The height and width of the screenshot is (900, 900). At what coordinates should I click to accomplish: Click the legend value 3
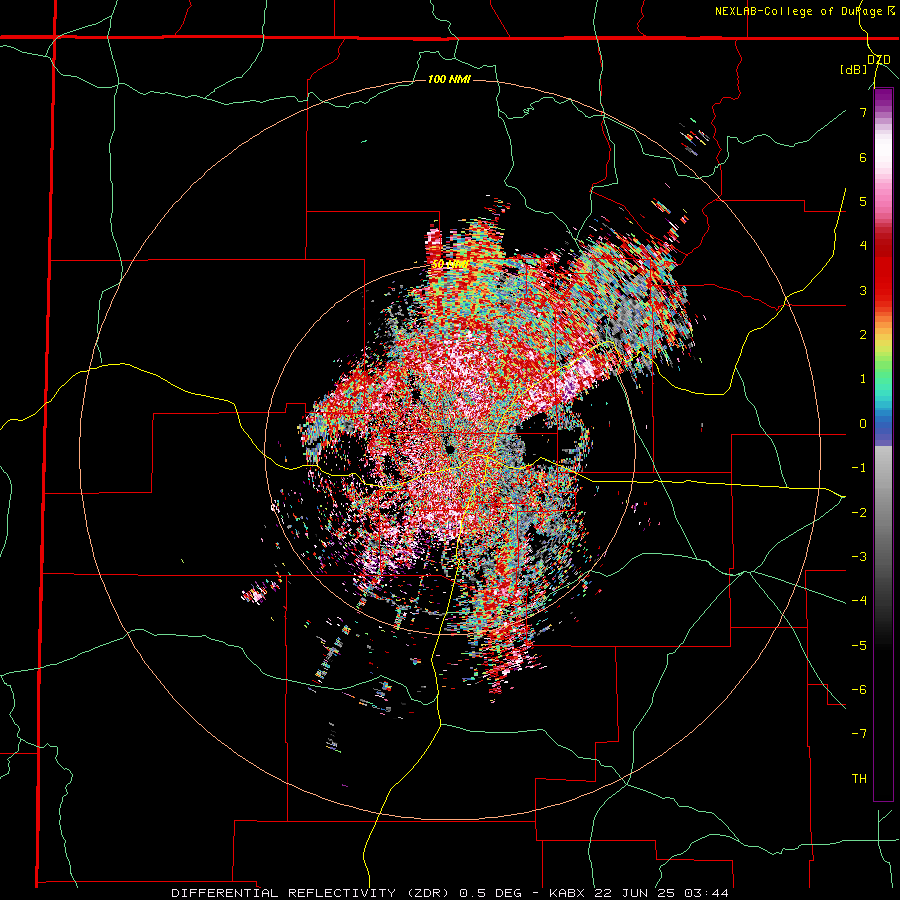[863, 290]
